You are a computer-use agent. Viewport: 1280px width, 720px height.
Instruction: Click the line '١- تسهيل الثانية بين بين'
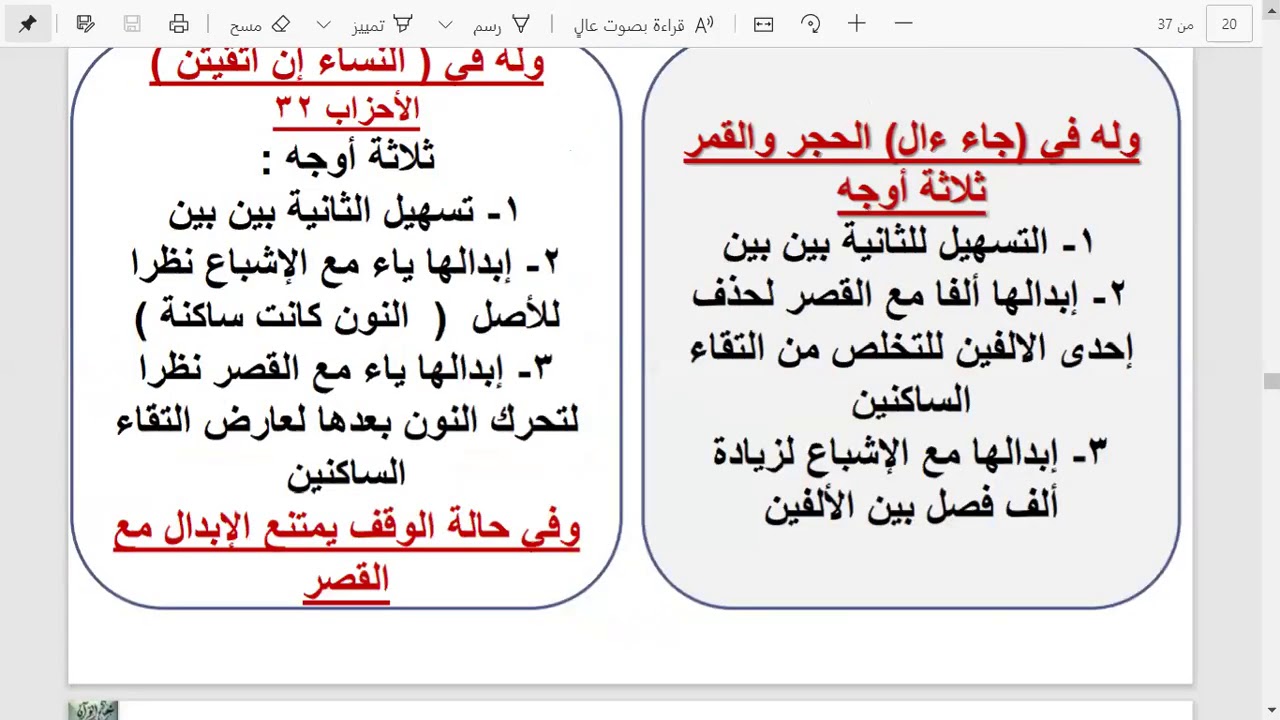[x=344, y=210]
